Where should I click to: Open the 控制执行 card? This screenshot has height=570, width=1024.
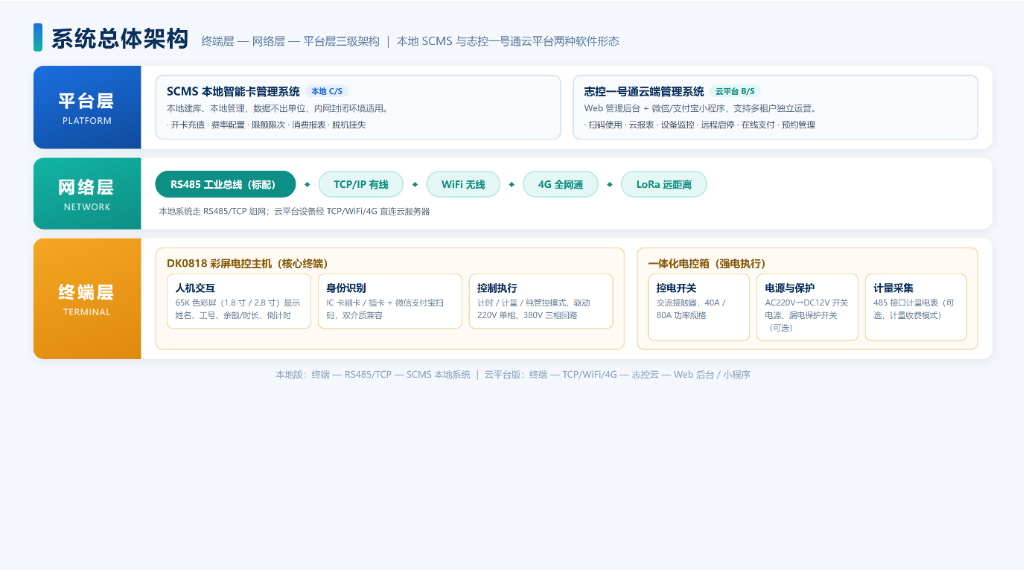click(541, 301)
